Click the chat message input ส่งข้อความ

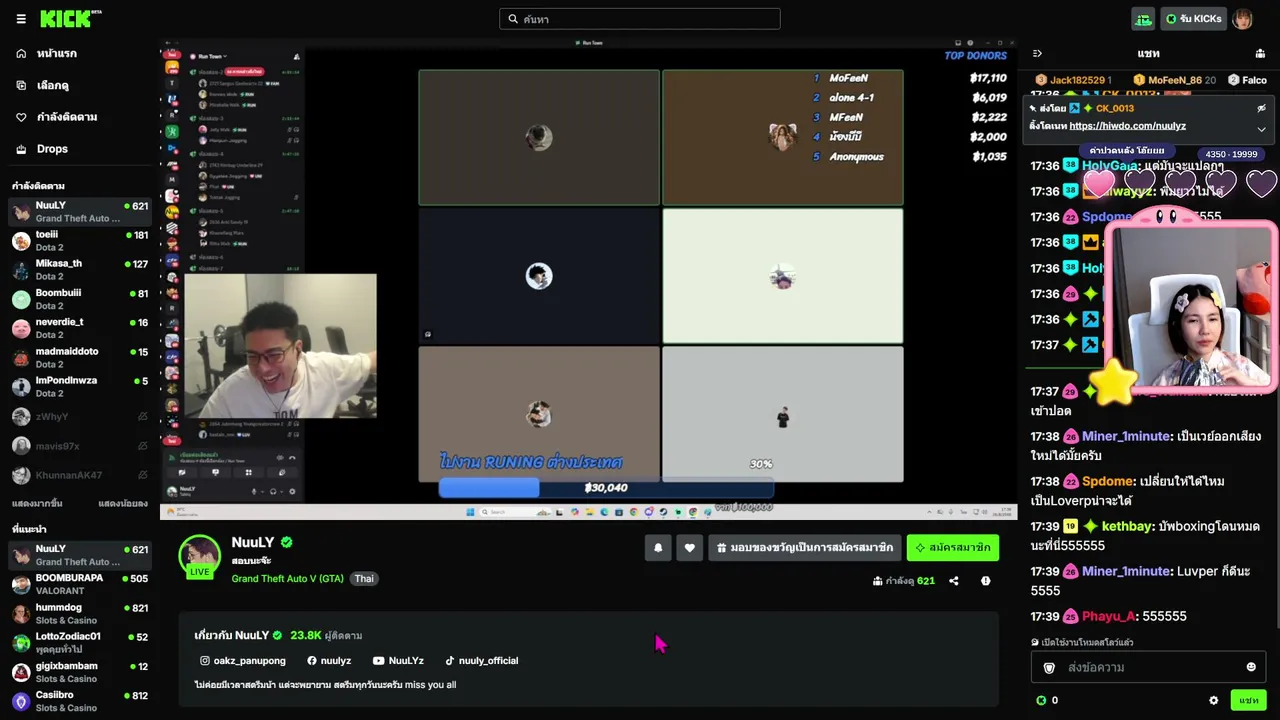pyautogui.click(x=1148, y=667)
